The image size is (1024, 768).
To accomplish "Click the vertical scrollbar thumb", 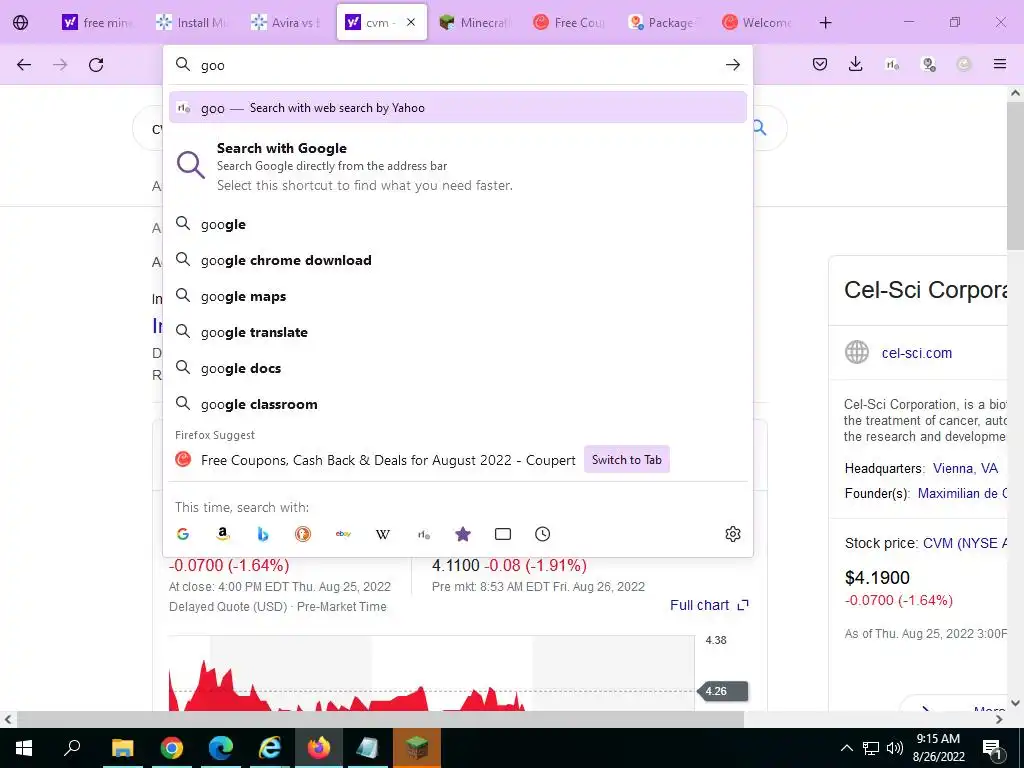I will click(x=1015, y=175).
